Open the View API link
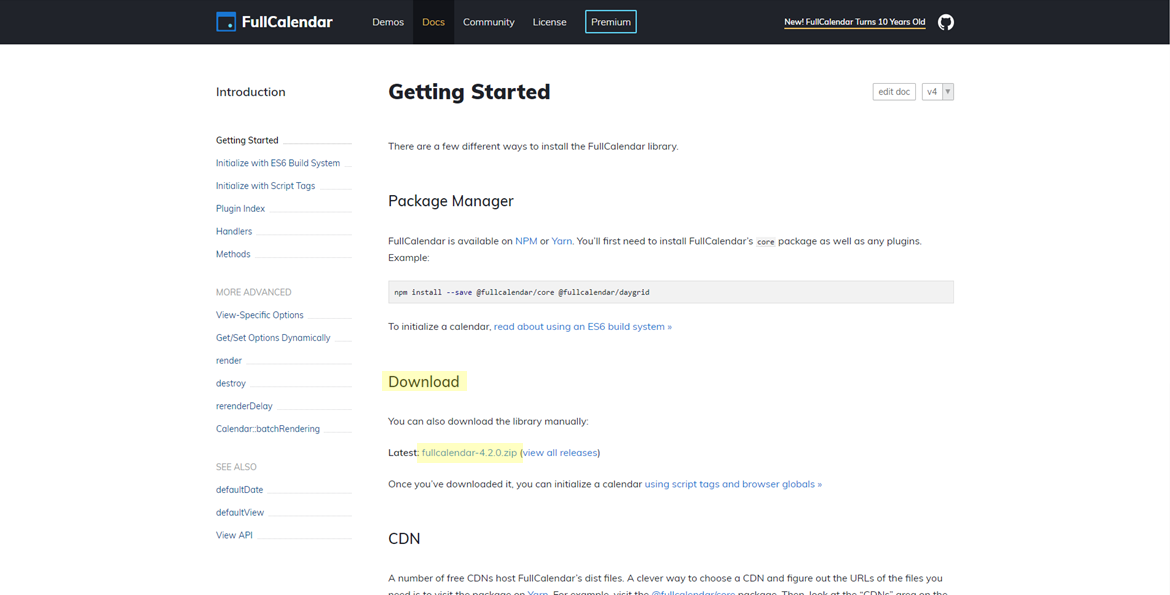Viewport: 1170px width, 595px height. pos(235,535)
